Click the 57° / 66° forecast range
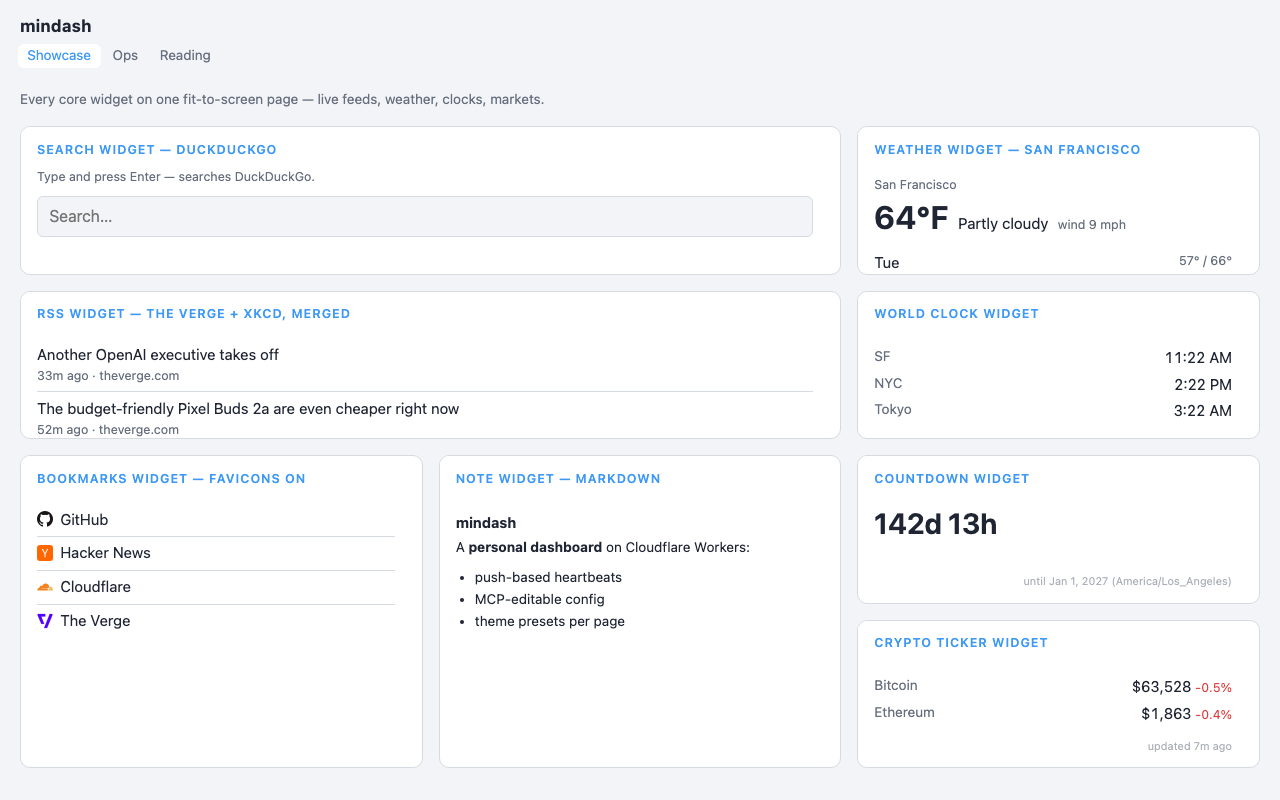Viewport: 1280px width, 800px height. coord(1205,261)
